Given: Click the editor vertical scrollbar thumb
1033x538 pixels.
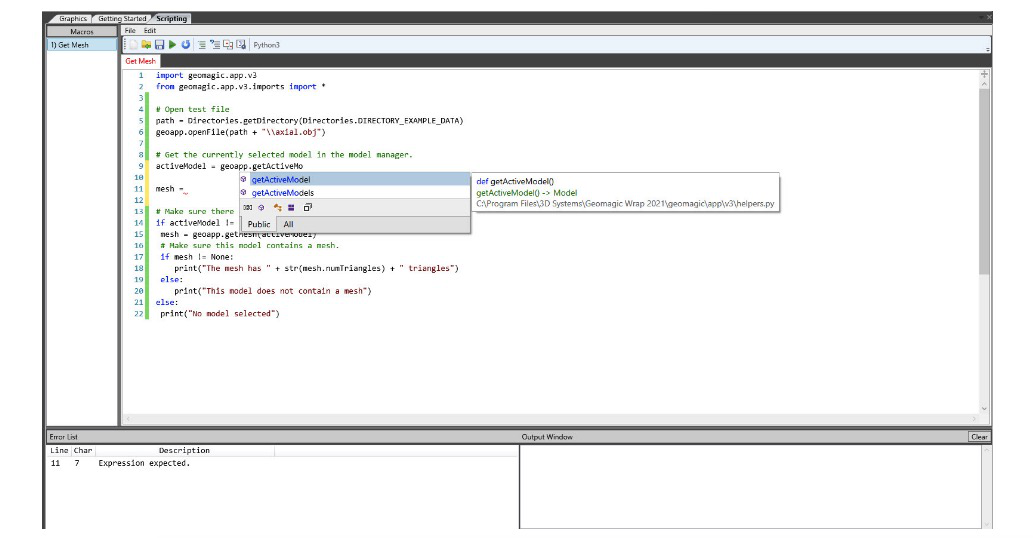Looking at the screenshot, I should tap(984, 182).
